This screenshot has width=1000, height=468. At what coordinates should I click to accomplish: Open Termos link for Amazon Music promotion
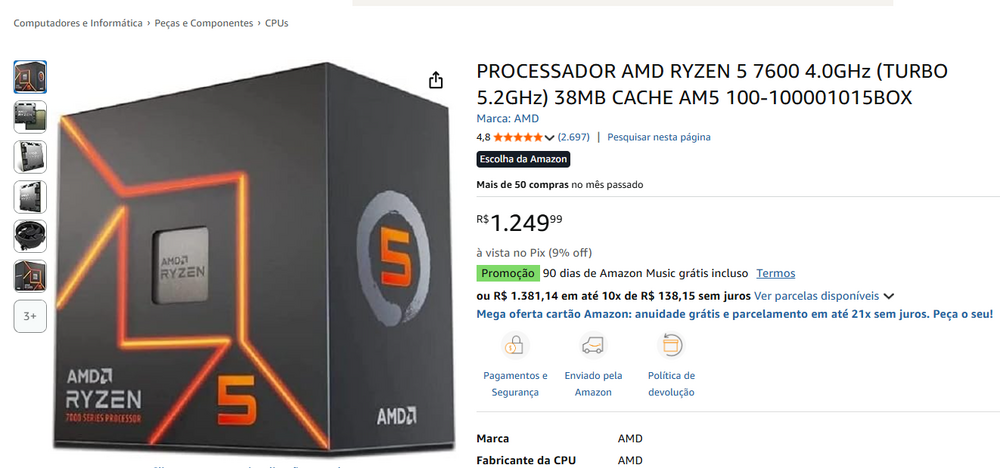775,273
